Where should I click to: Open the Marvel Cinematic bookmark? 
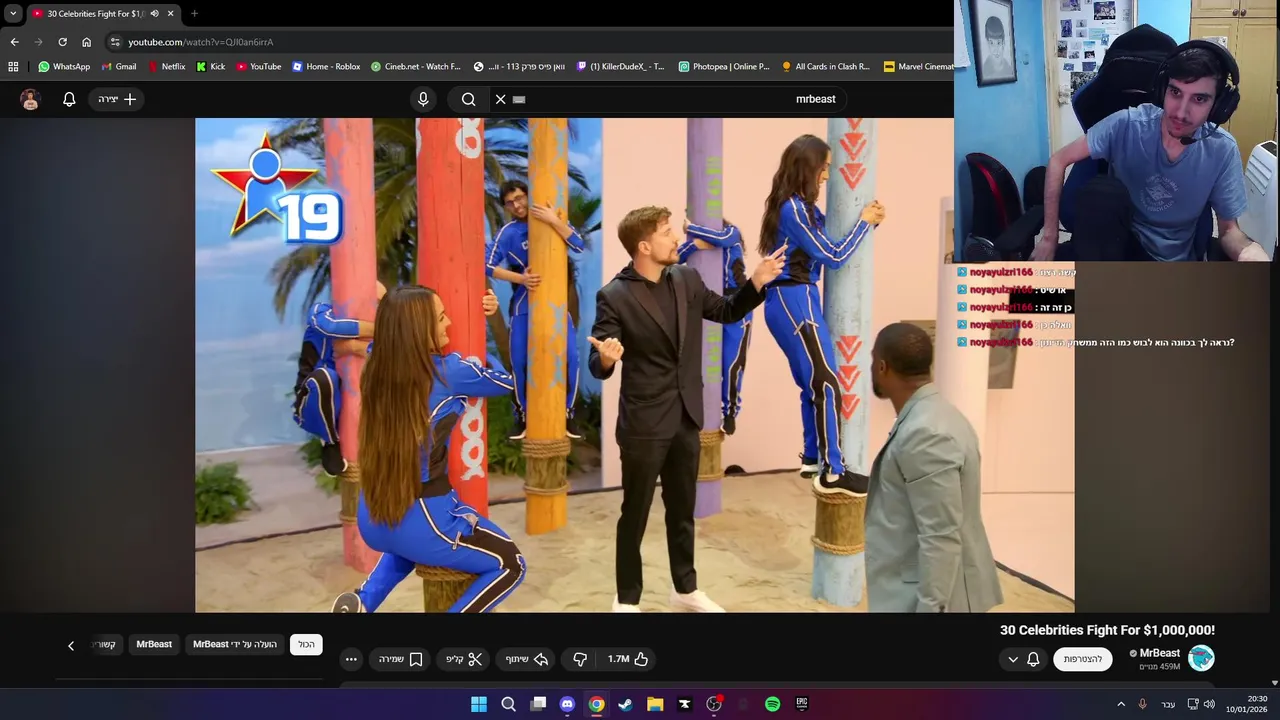point(919,67)
